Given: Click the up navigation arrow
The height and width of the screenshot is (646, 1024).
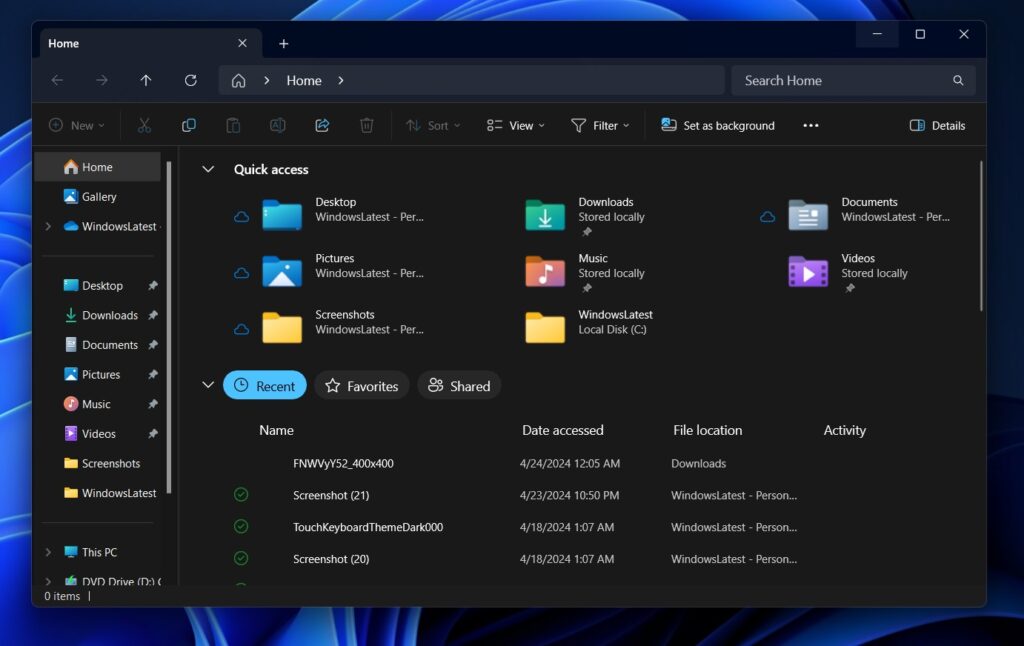Looking at the screenshot, I should (145, 80).
